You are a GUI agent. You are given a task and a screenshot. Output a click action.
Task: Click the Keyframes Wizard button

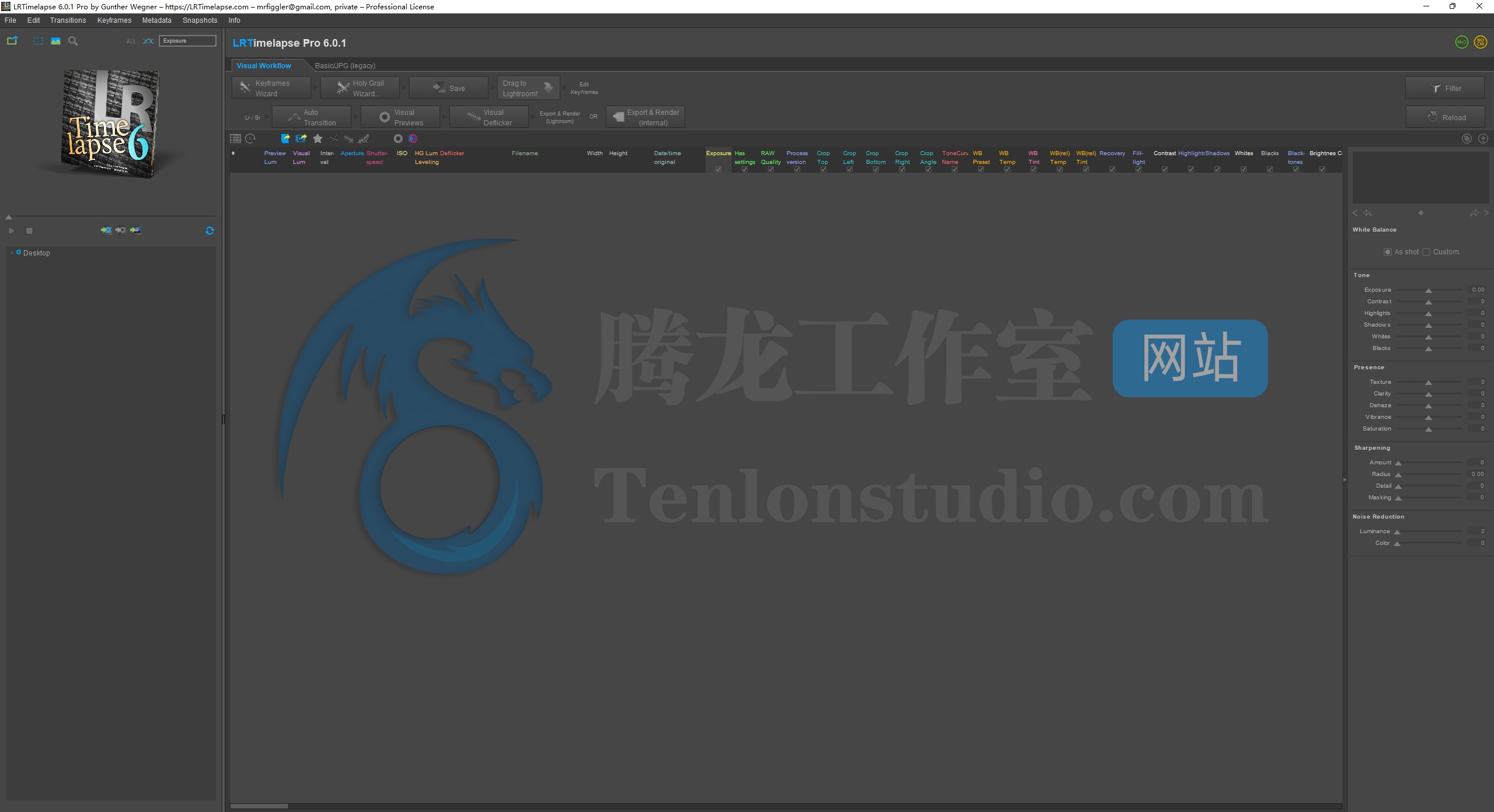click(x=271, y=88)
